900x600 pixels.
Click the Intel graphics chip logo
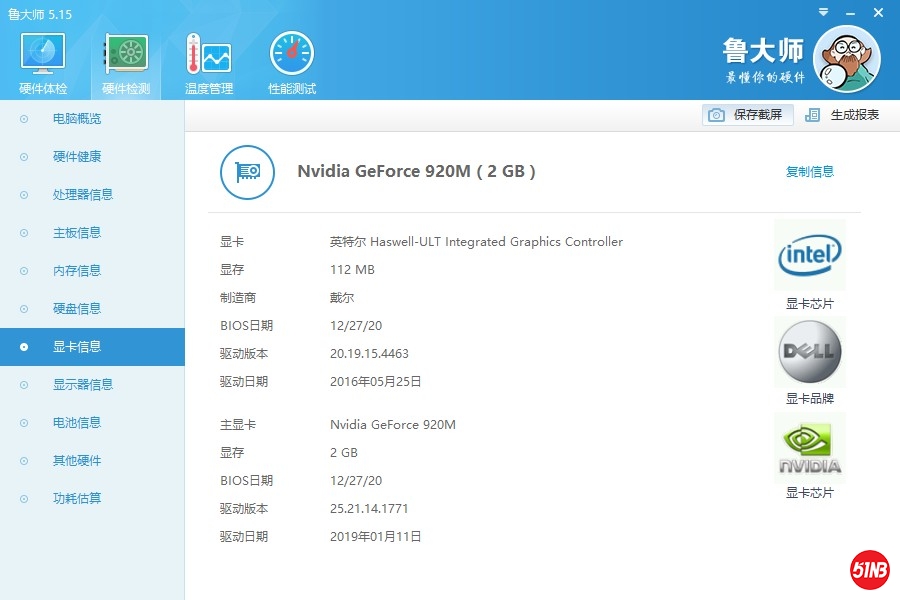click(x=809, y=256)
